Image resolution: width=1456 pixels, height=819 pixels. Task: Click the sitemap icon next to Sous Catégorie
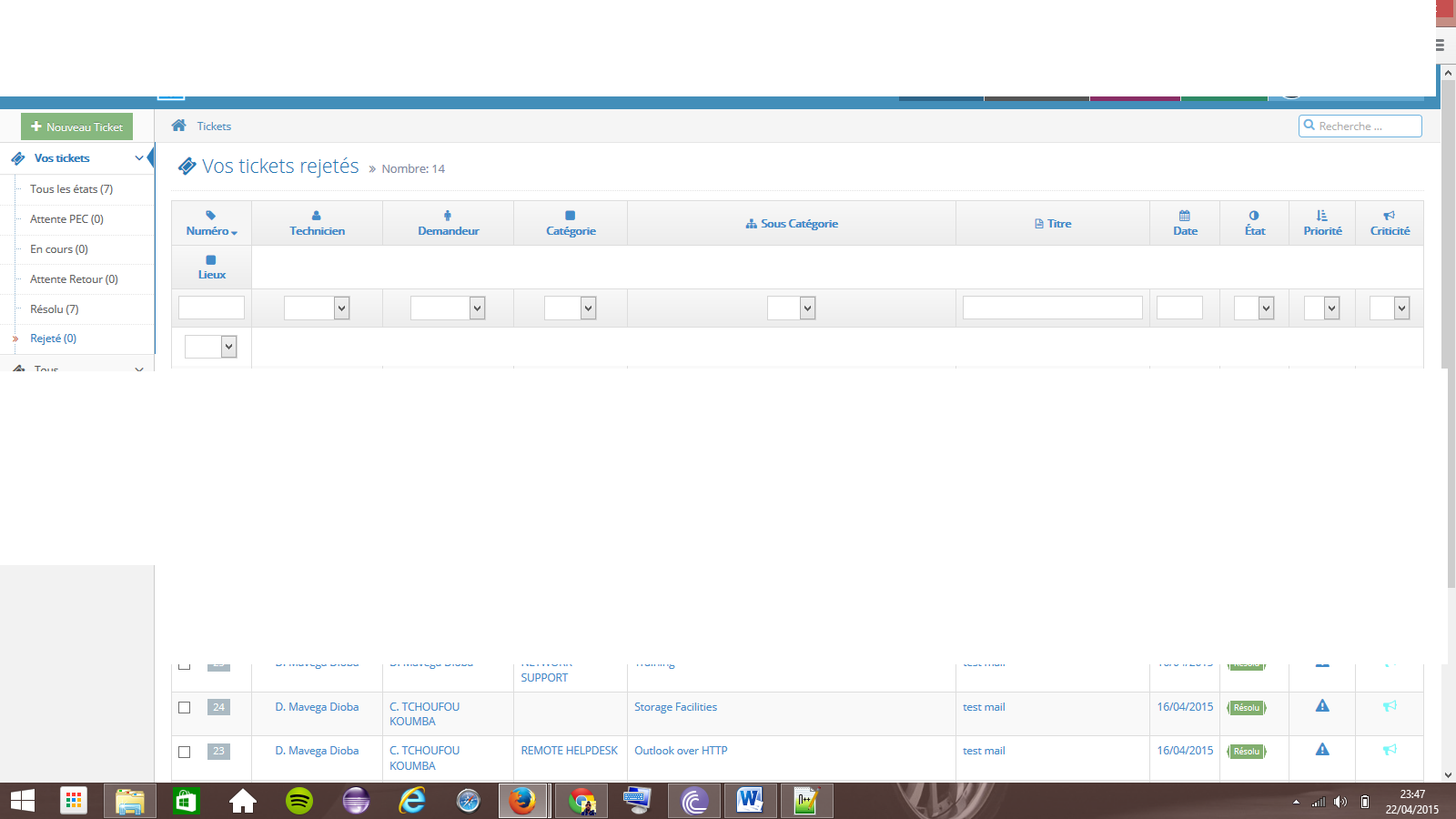(752, 224)
